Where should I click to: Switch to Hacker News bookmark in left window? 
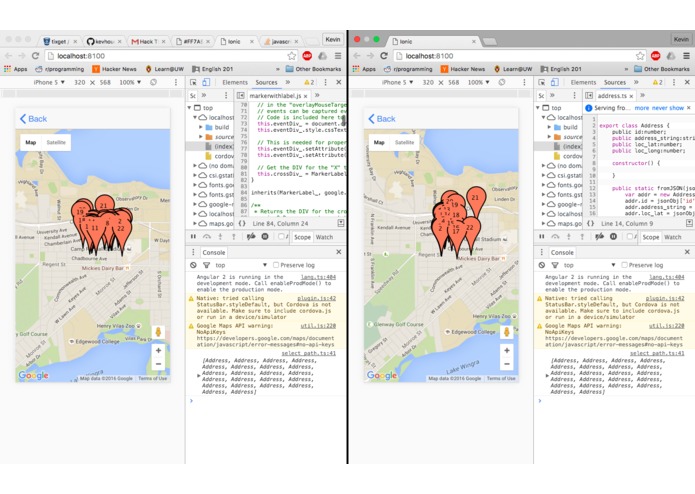coord(114,69)
